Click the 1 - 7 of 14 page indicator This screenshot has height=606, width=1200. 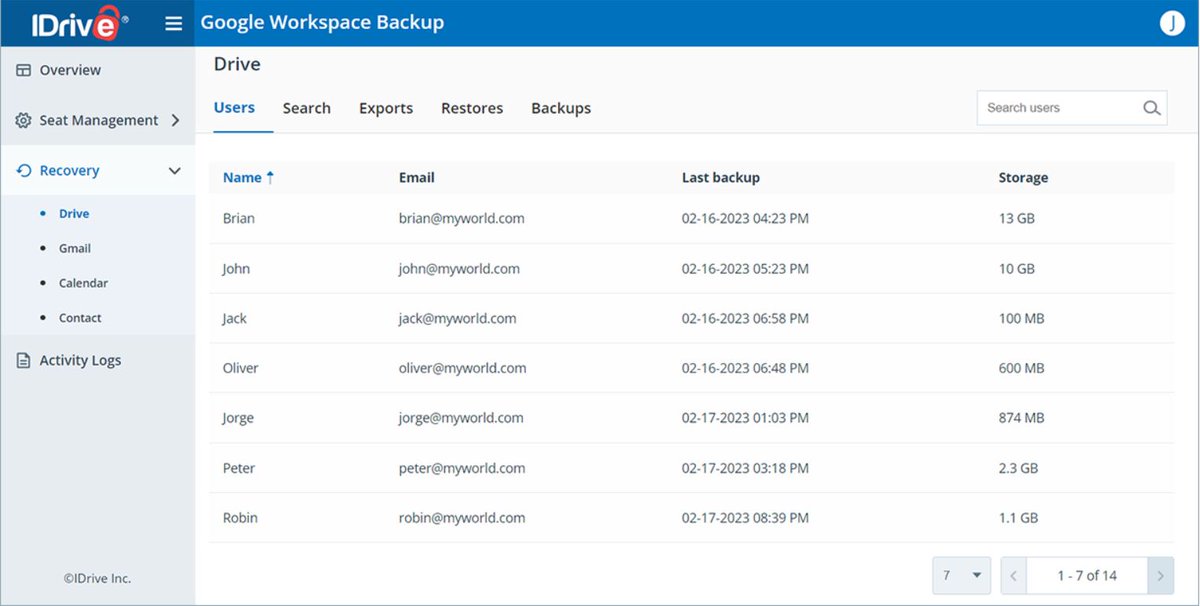pyautogui.click(x=1087, y=576)
